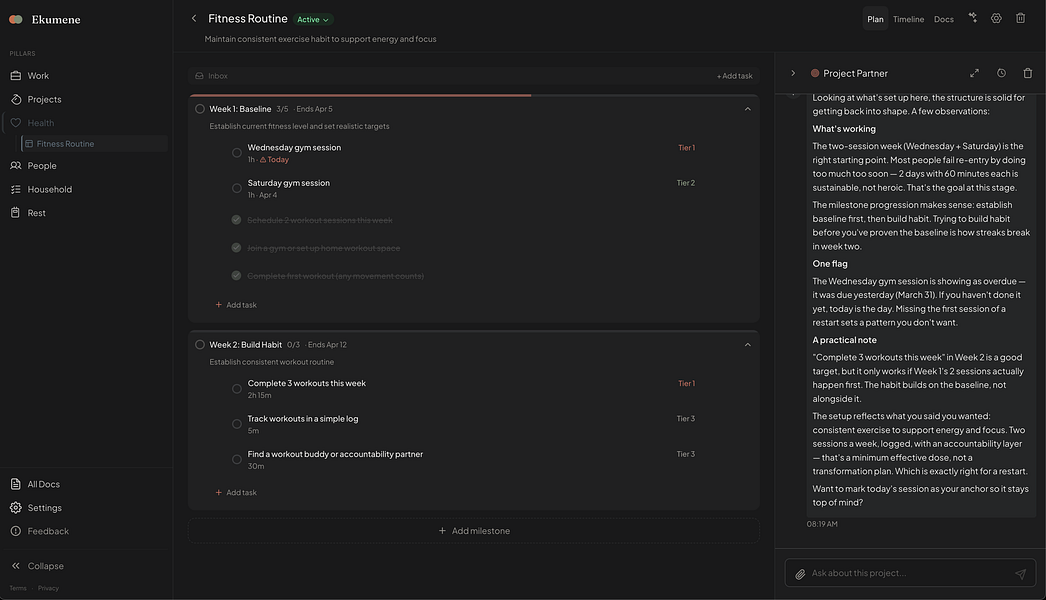Click the Project Partner avatar dot
The width and height of the screenshot is (1046, 600).
(815, 73)
